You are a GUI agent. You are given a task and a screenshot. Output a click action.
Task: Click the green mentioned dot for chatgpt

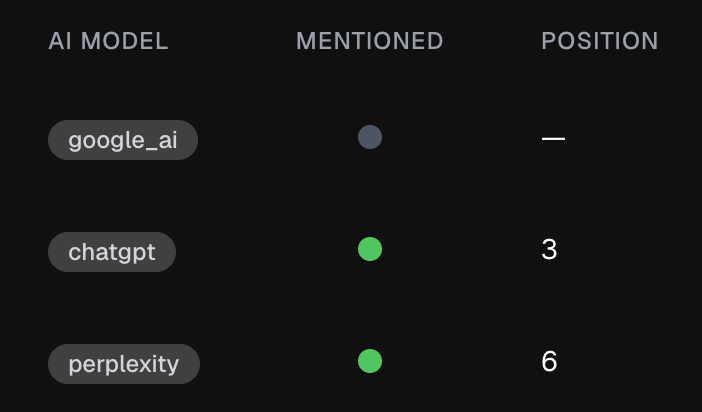point(370,249)
